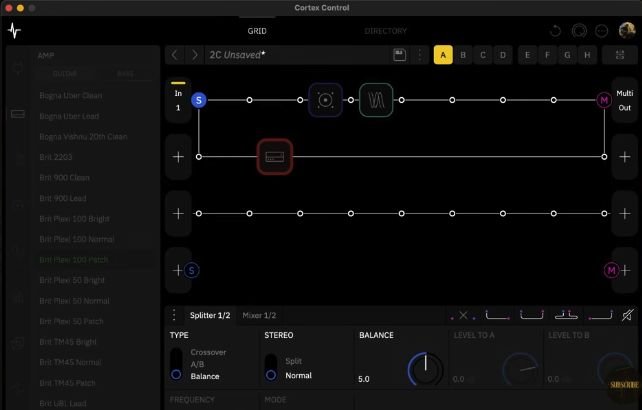Screen dimensions: 642x410
Task: Click the LEVEL TO A knob
Action: click(520, 368)
